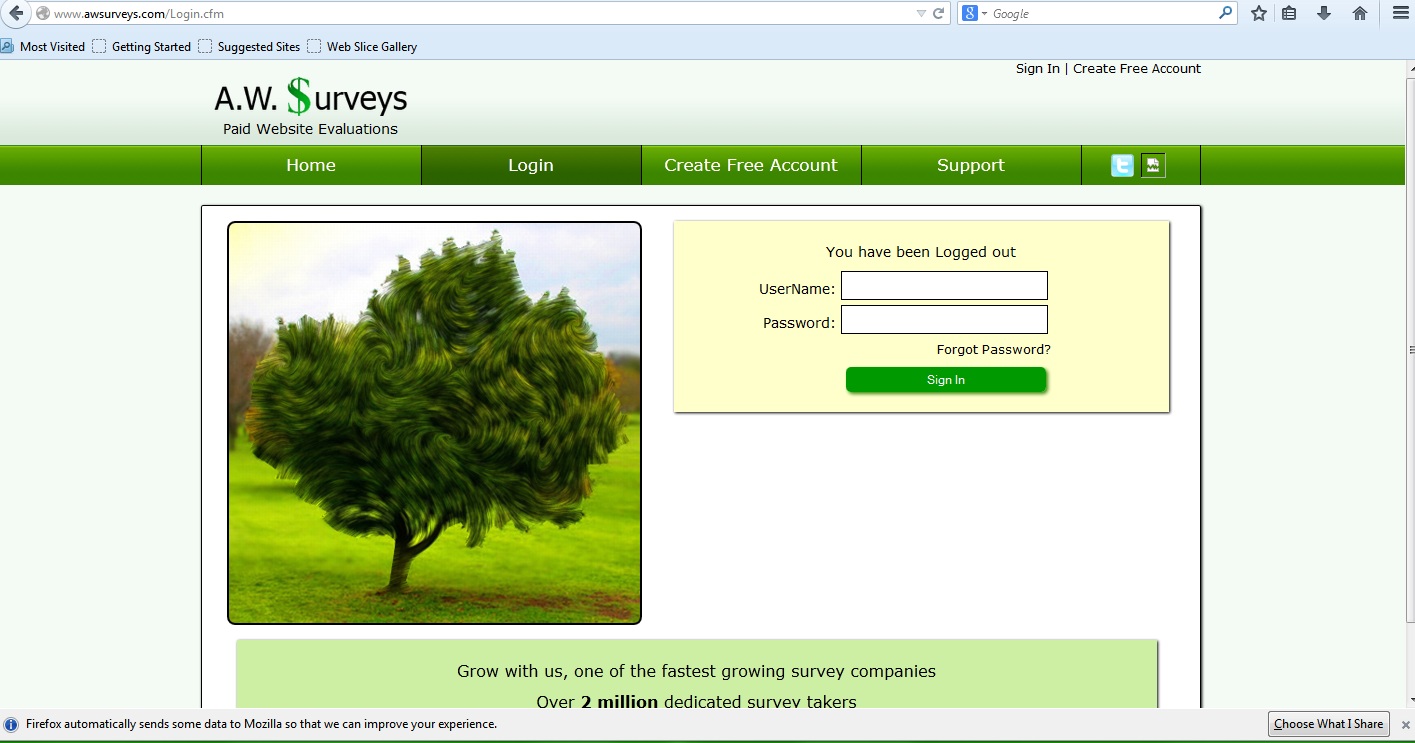
Task: Click the swirly tree image
Action: pos(434,423)
